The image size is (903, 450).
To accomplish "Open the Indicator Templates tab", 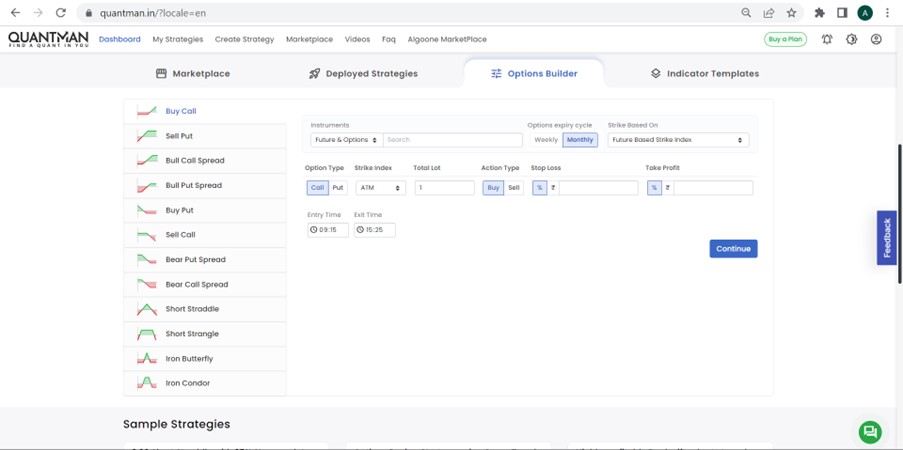I will pyautogui.click(x=704, y=74).
